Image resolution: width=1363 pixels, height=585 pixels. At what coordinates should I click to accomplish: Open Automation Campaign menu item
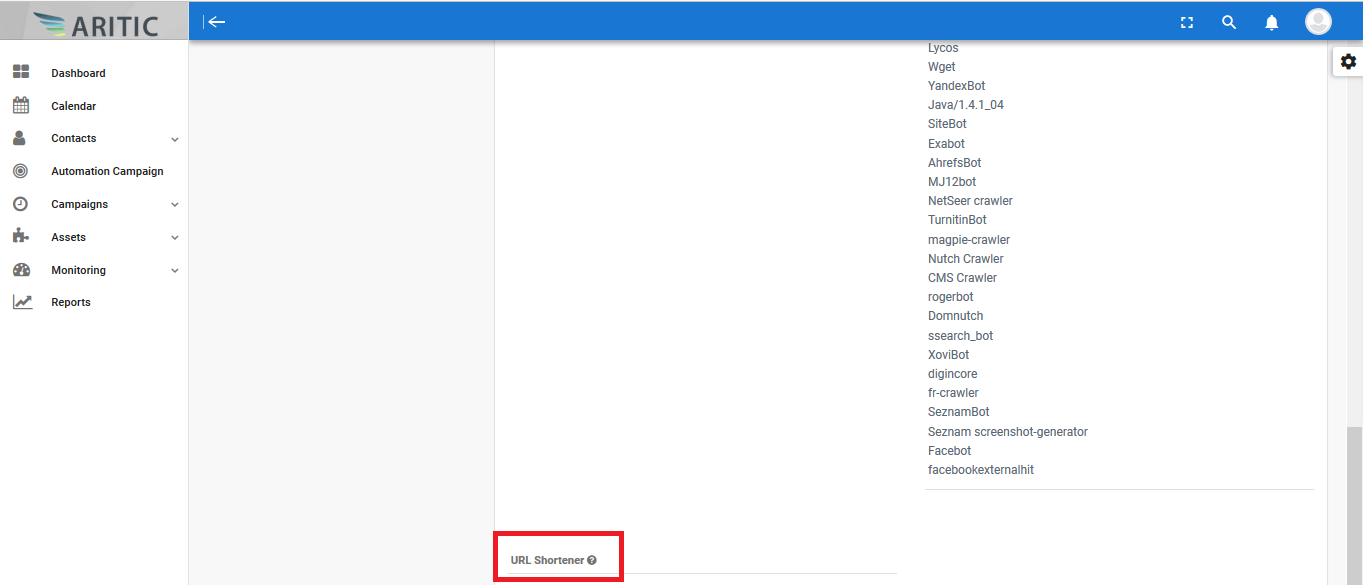[x=107, y=171]
